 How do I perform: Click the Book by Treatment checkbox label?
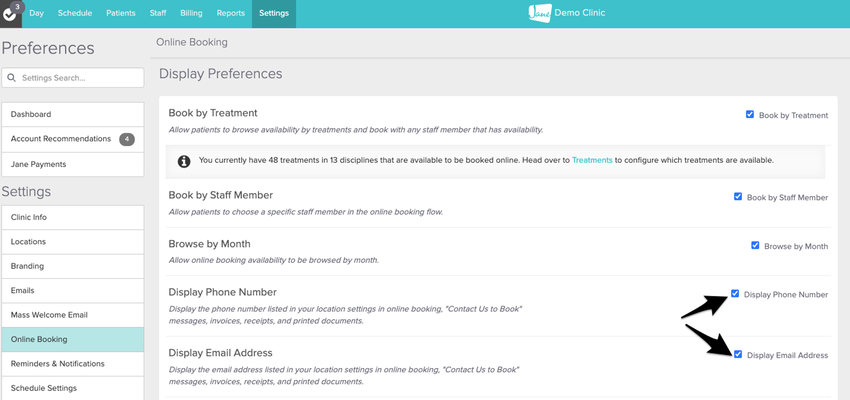(794, 115)
